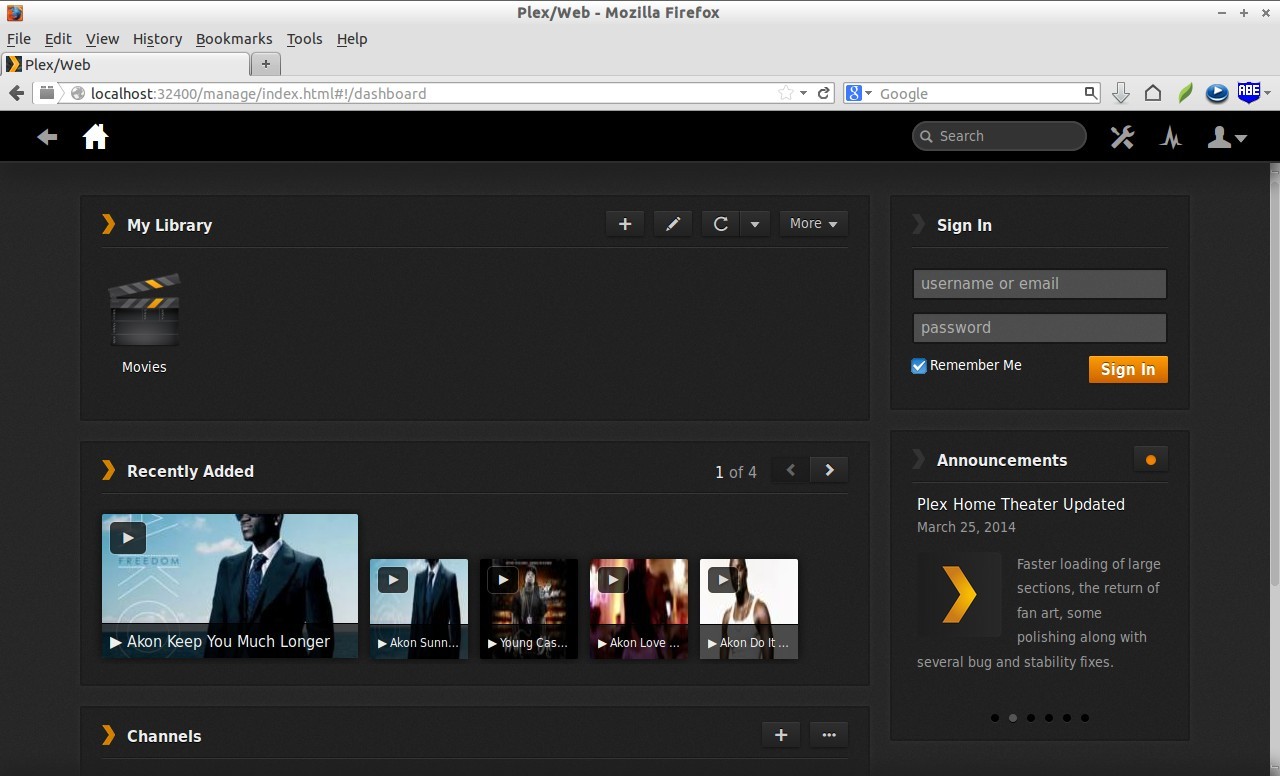Play the Akon Sunn... thumbnail video
This screenshot has height=776, width=1280.
click(x=393, y=579)
